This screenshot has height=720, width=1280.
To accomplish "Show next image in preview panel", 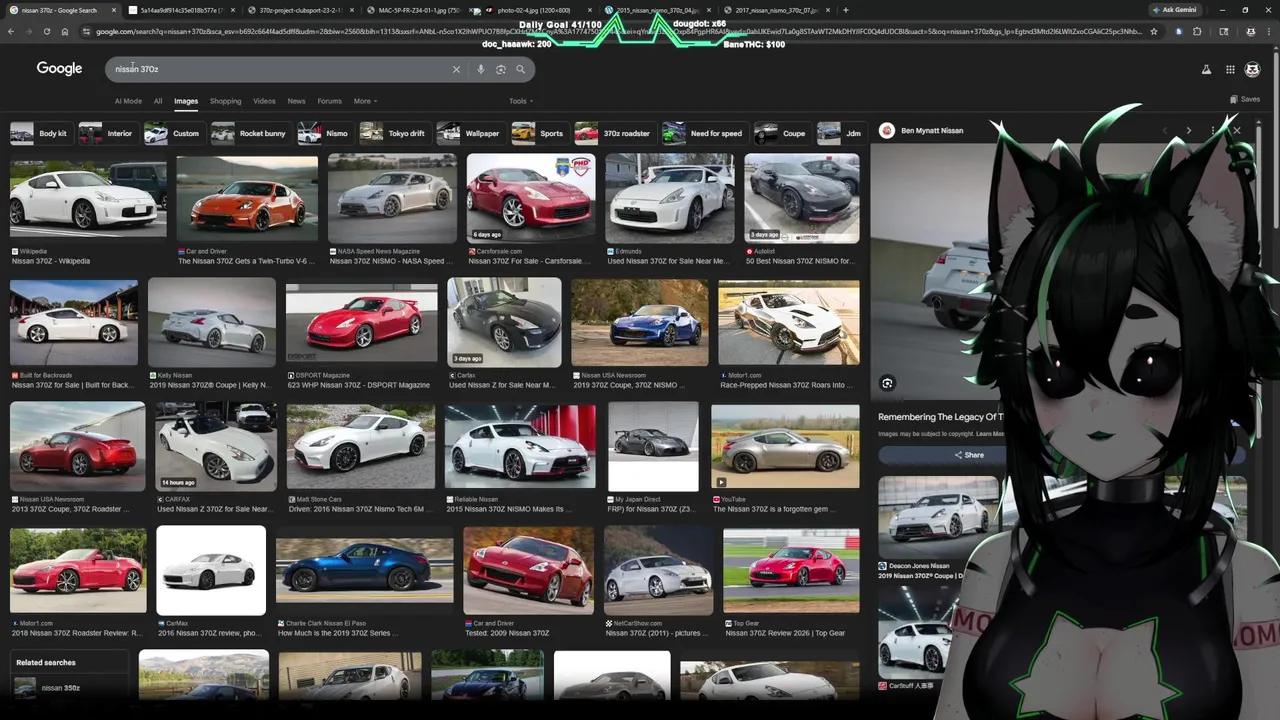I will (1188, 130).
